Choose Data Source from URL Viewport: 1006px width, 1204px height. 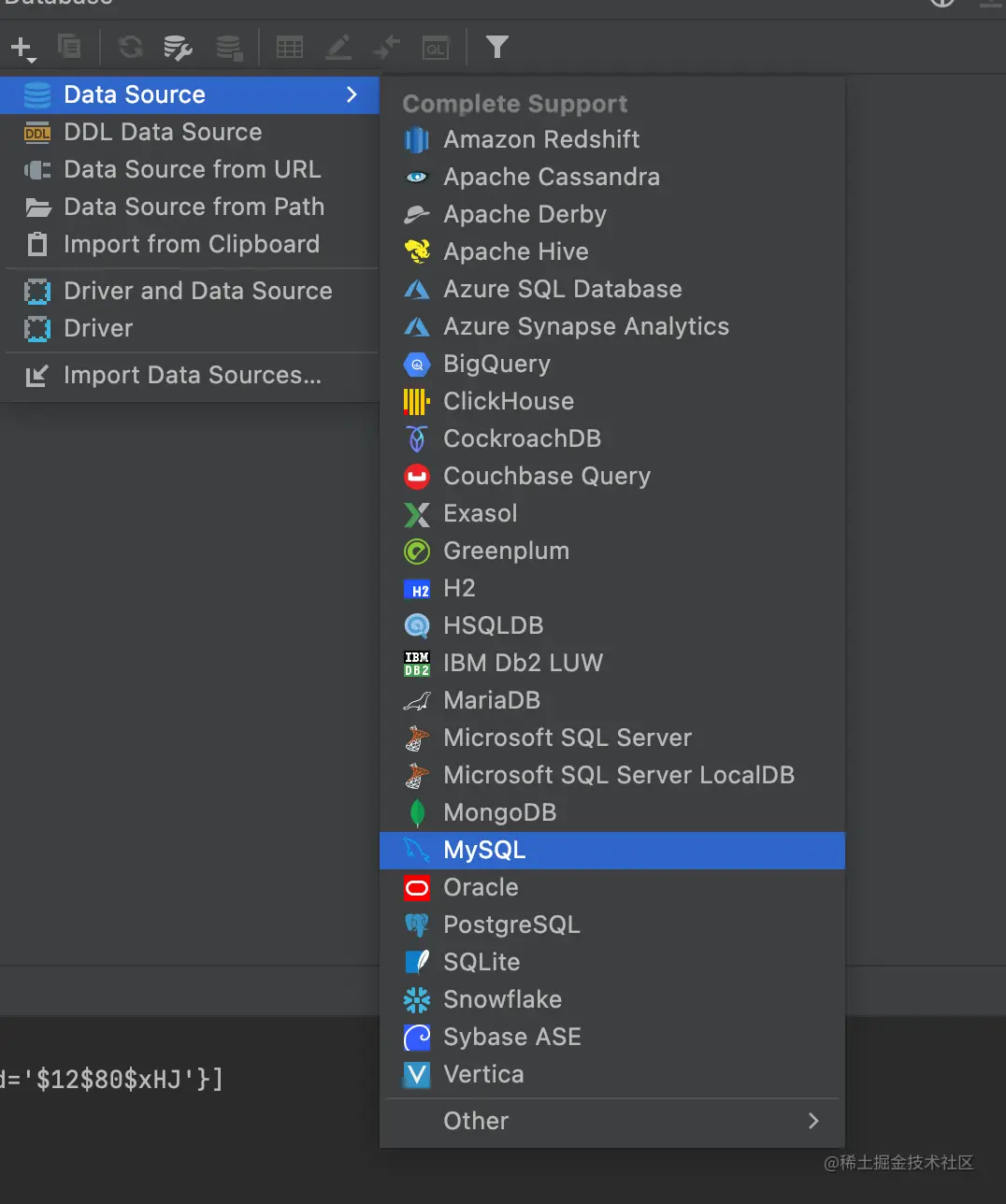[x=190, y=169]
